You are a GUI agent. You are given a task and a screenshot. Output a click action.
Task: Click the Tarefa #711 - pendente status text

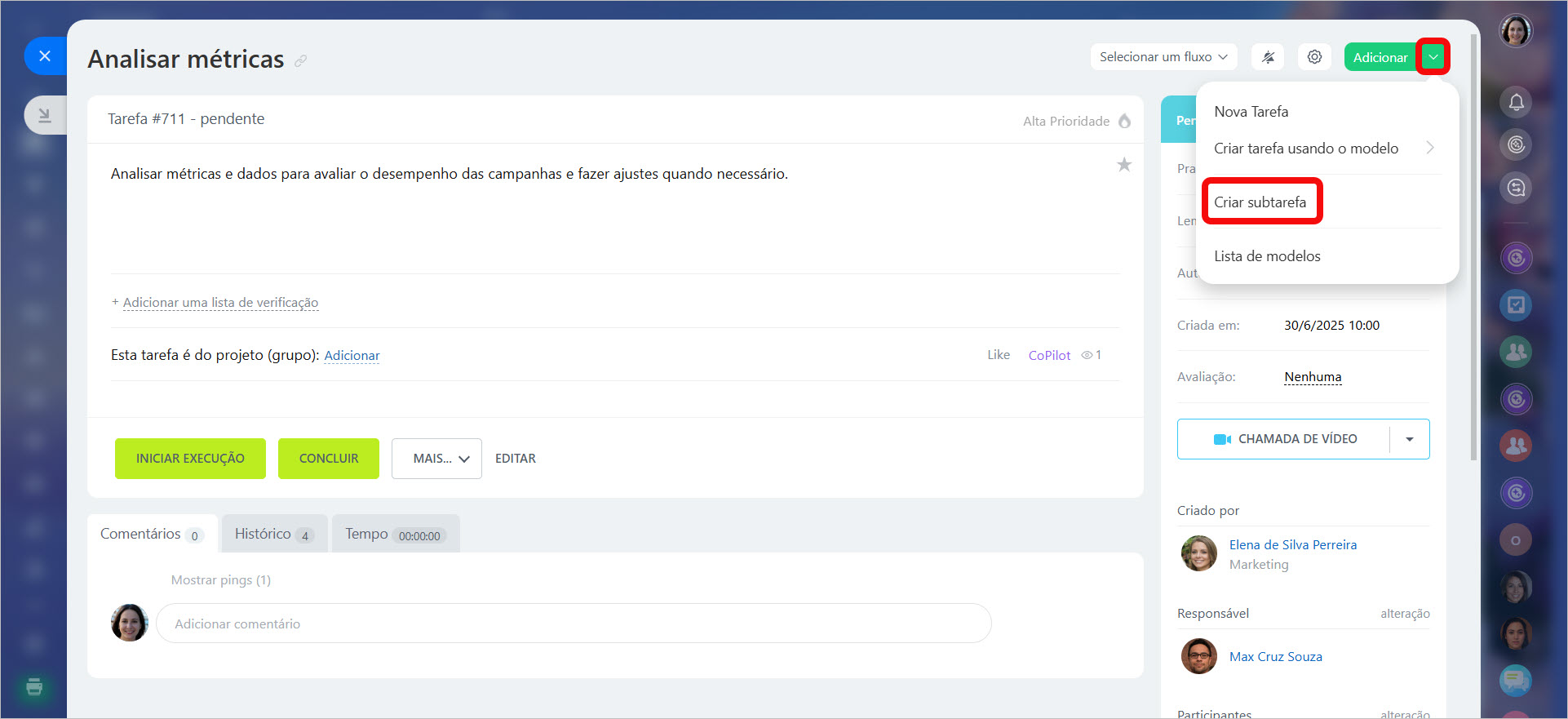(x=186, y=119)
